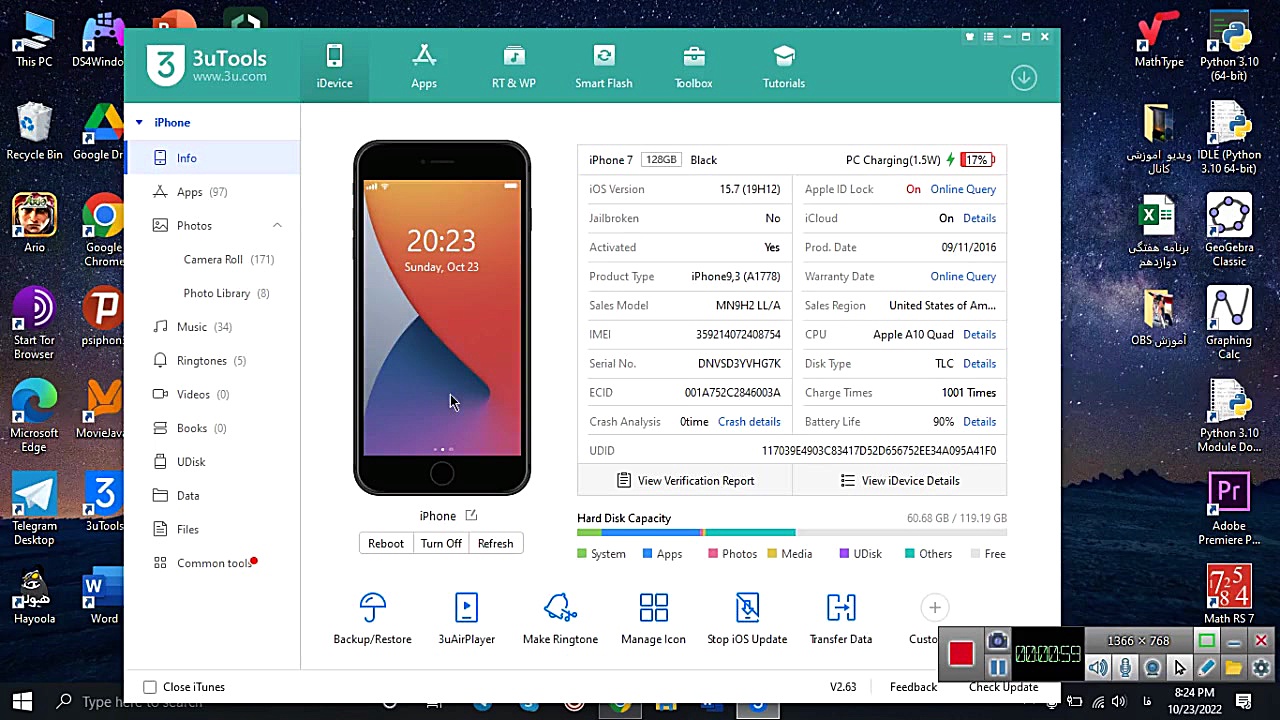Click the Reboot button
The image size is (1280, 720).
tap(386, 543)
